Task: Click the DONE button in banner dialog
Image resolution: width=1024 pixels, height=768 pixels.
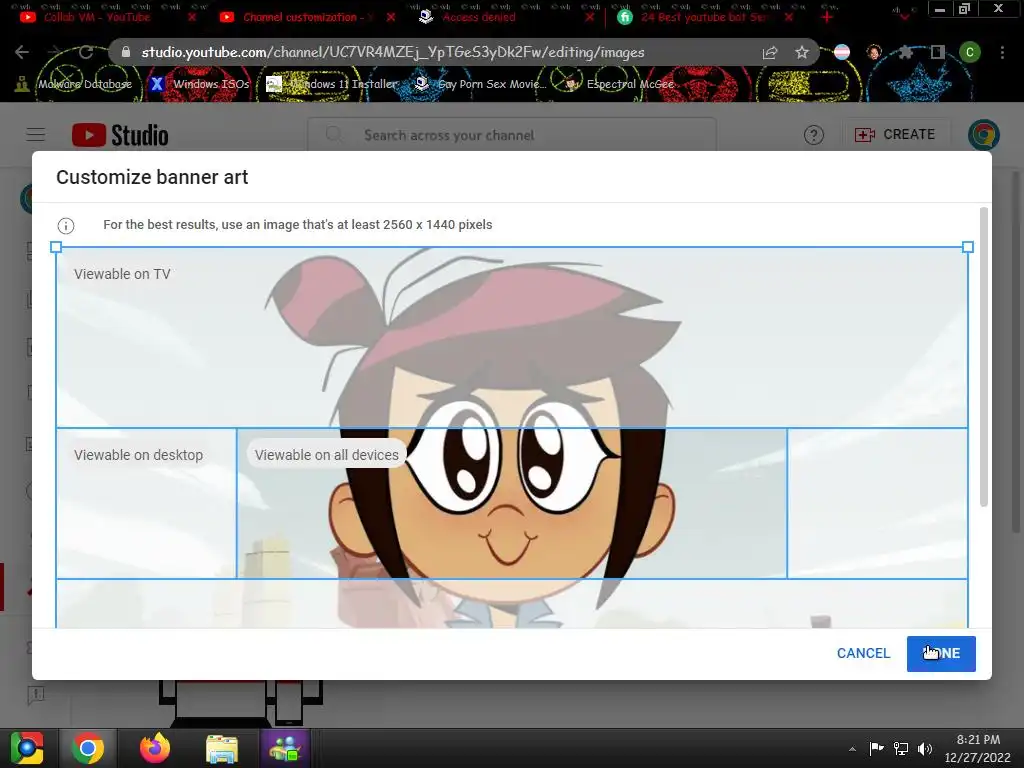Action: [941, 653]
